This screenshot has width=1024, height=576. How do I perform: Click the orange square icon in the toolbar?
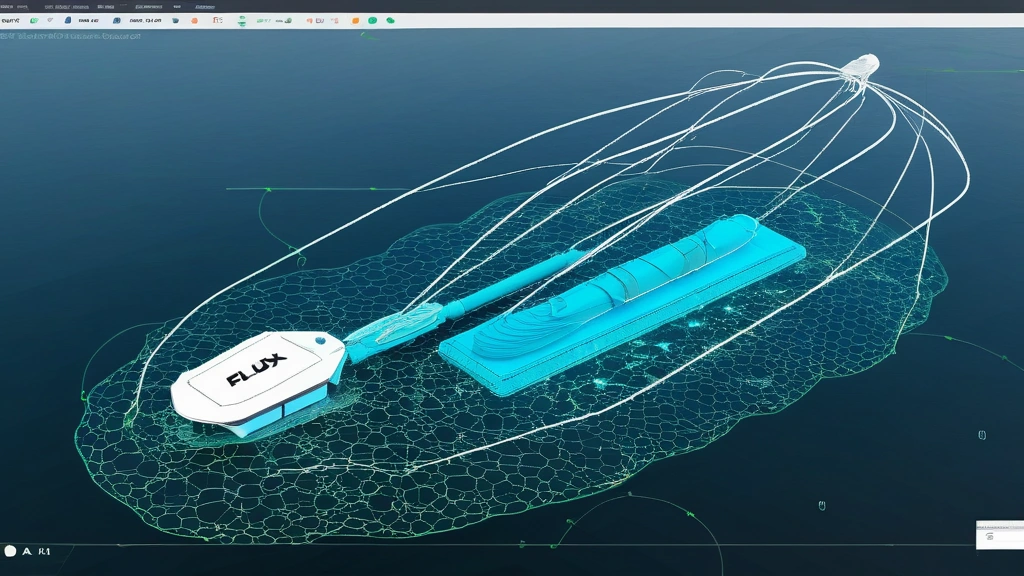coord(355,20)
